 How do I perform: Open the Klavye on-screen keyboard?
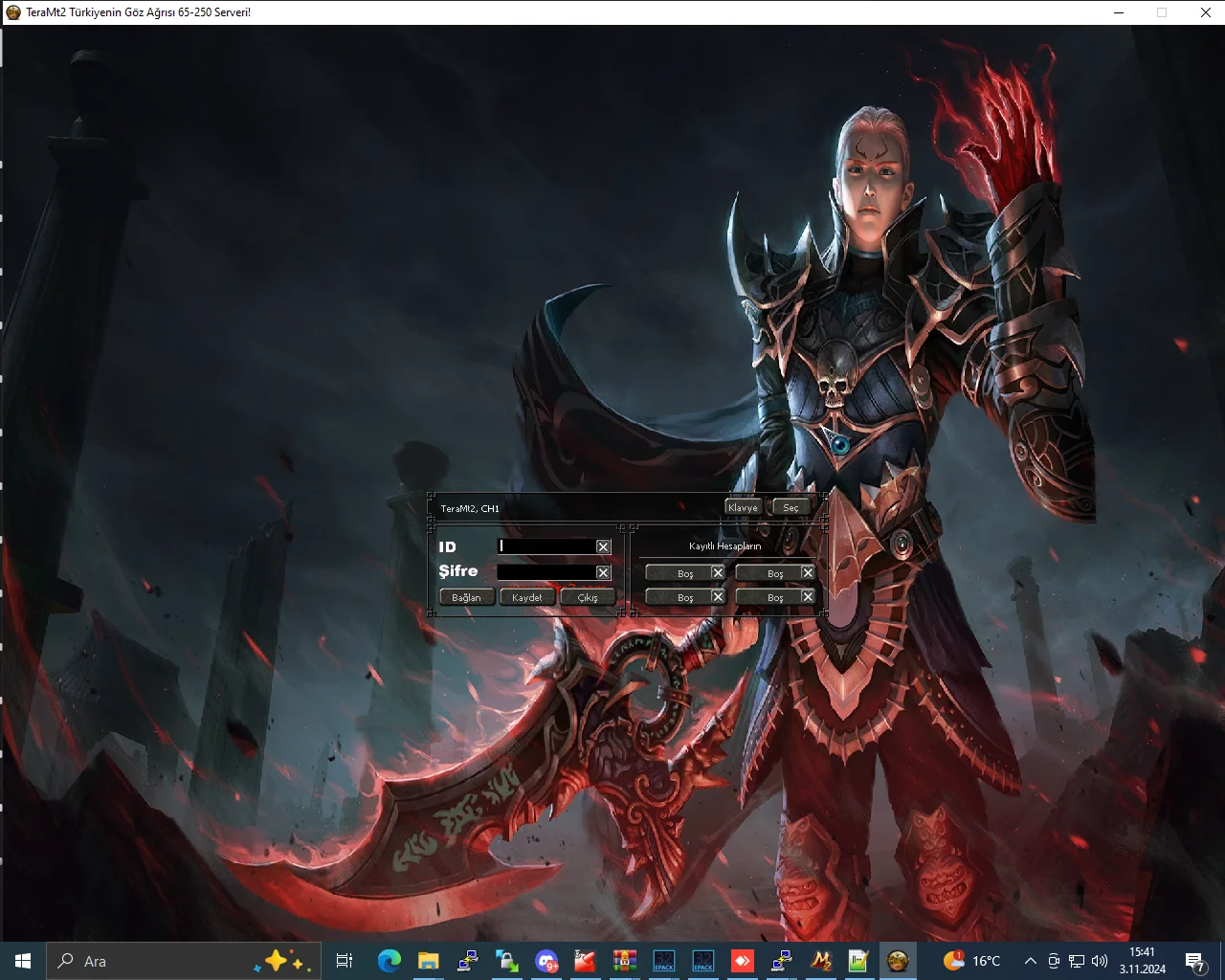coord(743,507)
